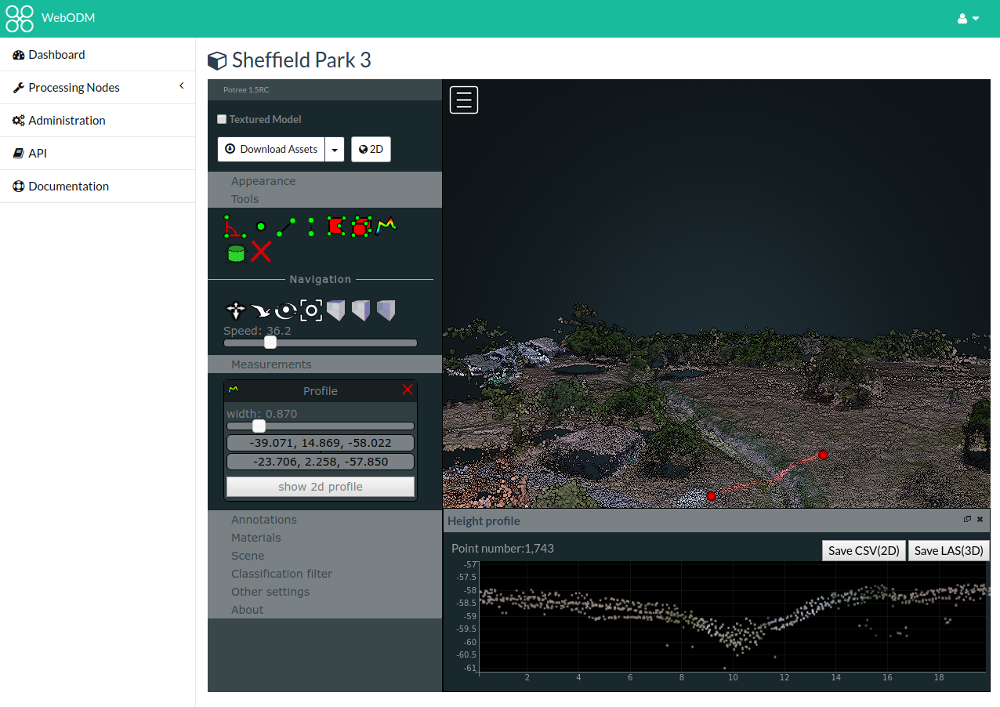Click the Point number:1,743 label
Viewport: 1000px width, 707px height.
pos(503,548)
